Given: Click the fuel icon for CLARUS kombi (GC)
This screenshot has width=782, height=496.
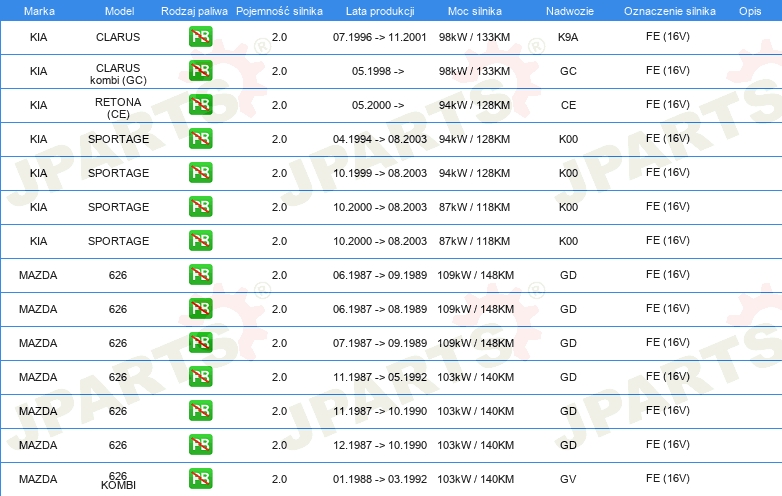Looking at the screenshot, I should [200, 72].
